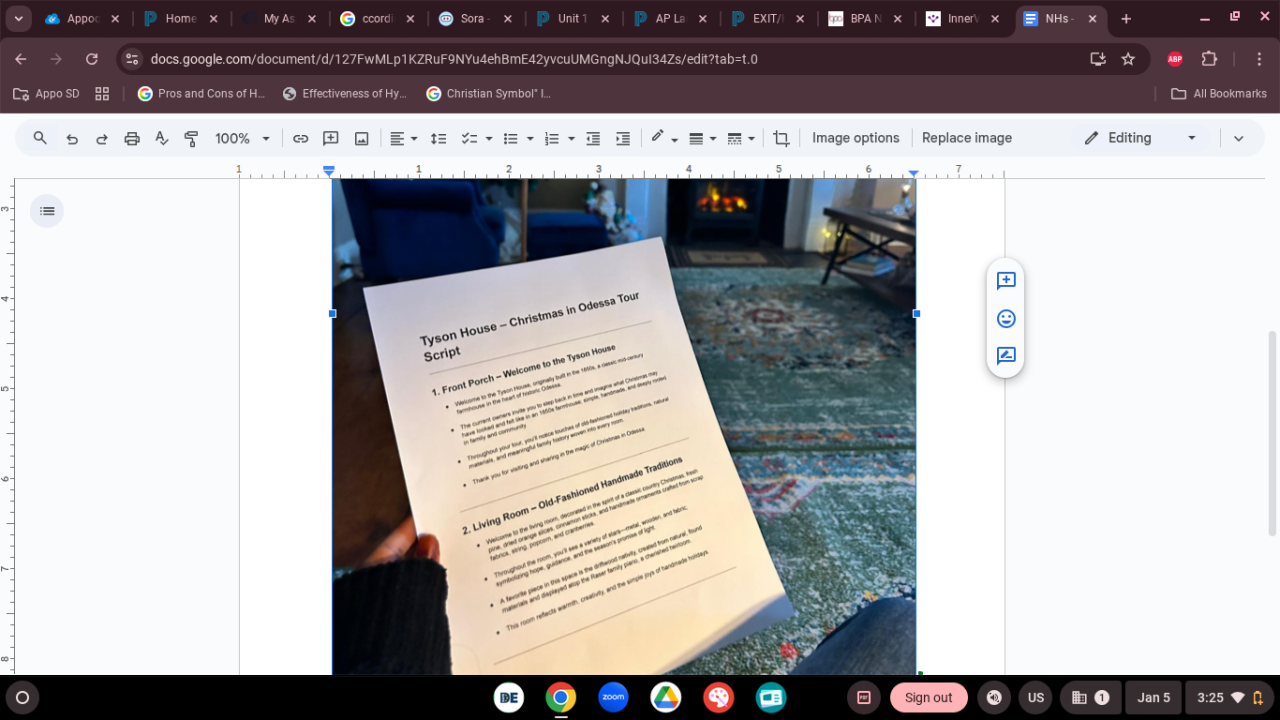Open line and paragraph spacing options
1280x720 pixels.
[438, 138]
